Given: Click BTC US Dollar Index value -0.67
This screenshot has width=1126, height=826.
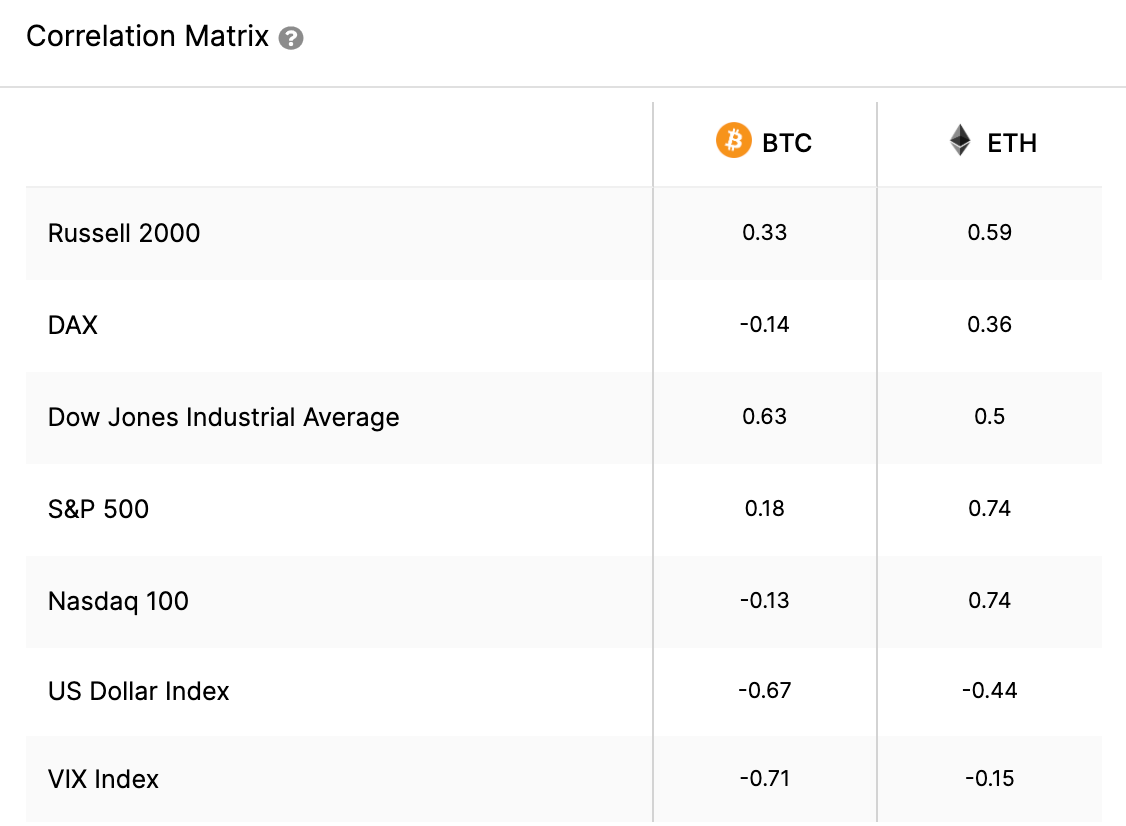Looking at the screenshot, I should coord(765,691).
